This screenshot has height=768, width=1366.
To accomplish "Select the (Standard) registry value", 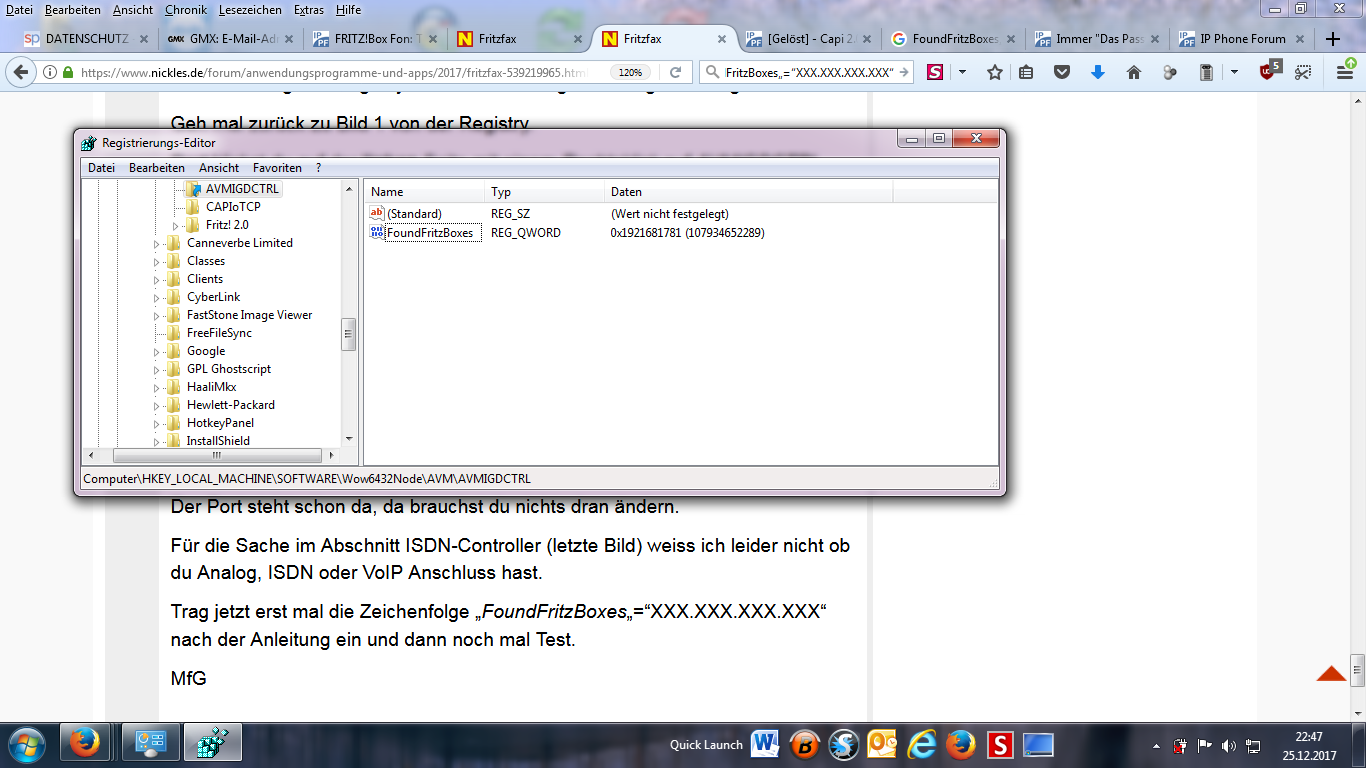I will tap(414, 214).
